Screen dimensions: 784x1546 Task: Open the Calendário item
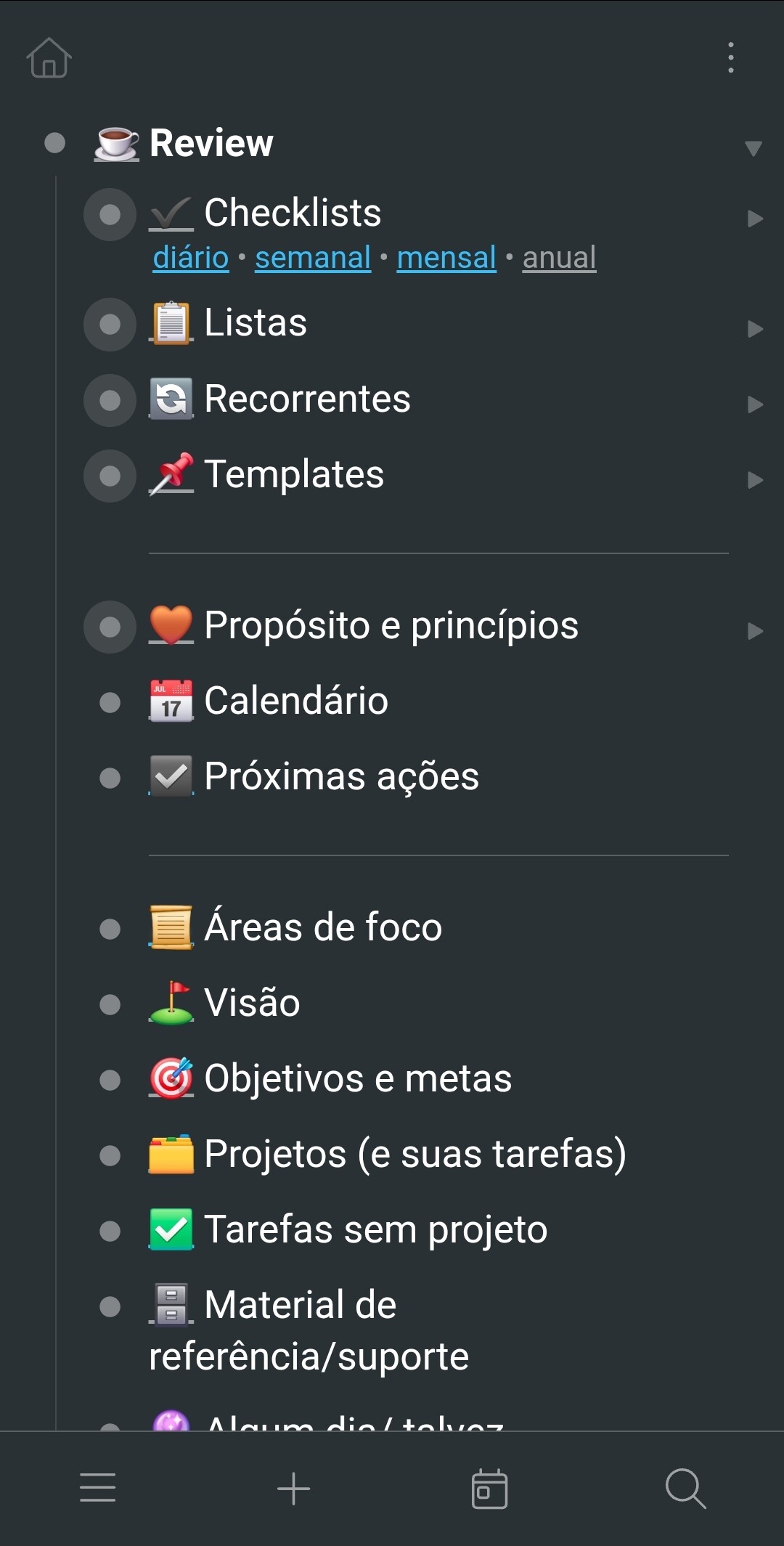(296, 701)
